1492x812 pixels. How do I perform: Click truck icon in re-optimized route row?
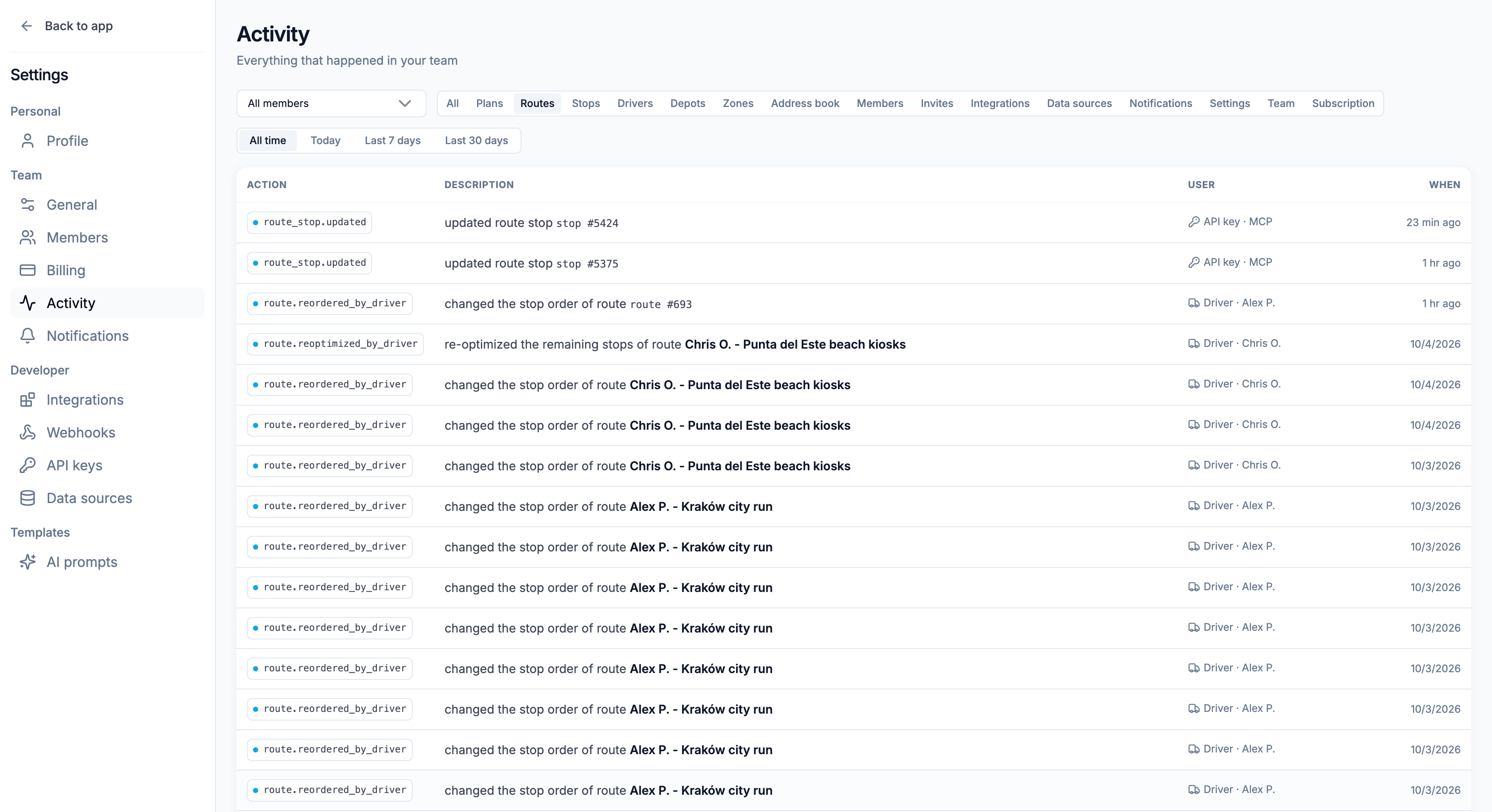(1194, 343)
